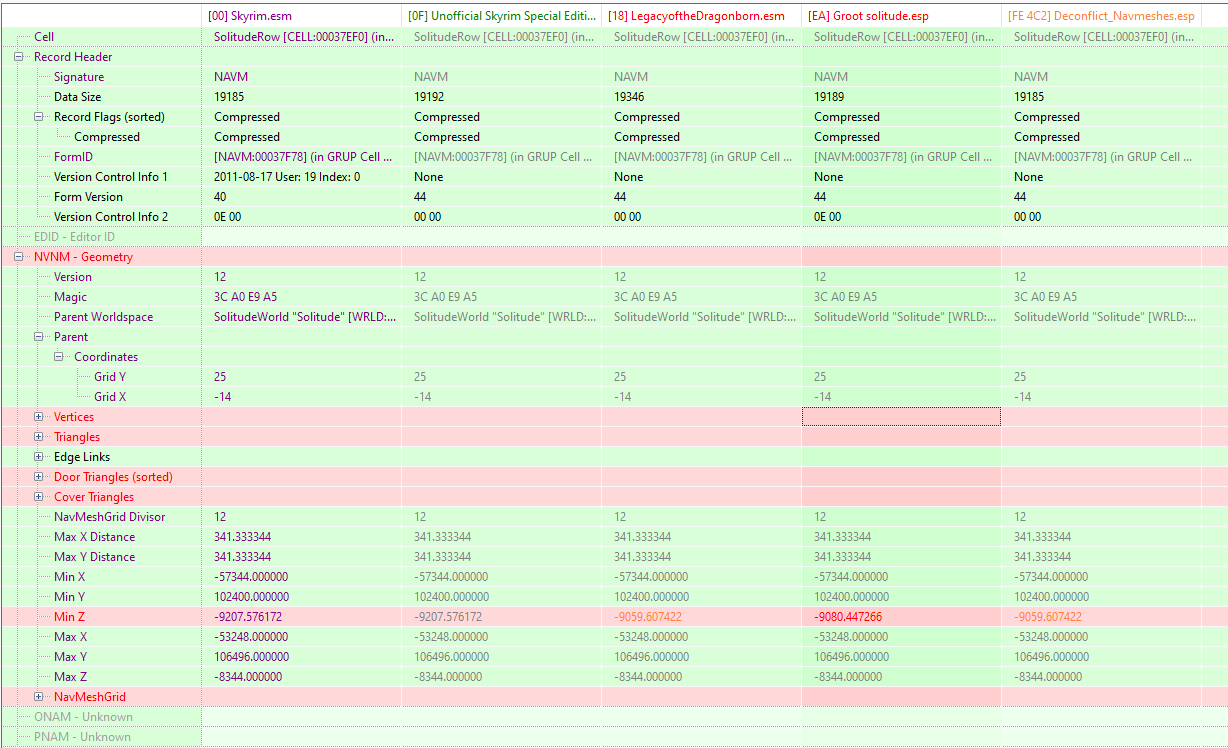Expand the Triangles node

pyautogui.click(x=39, y=437)
